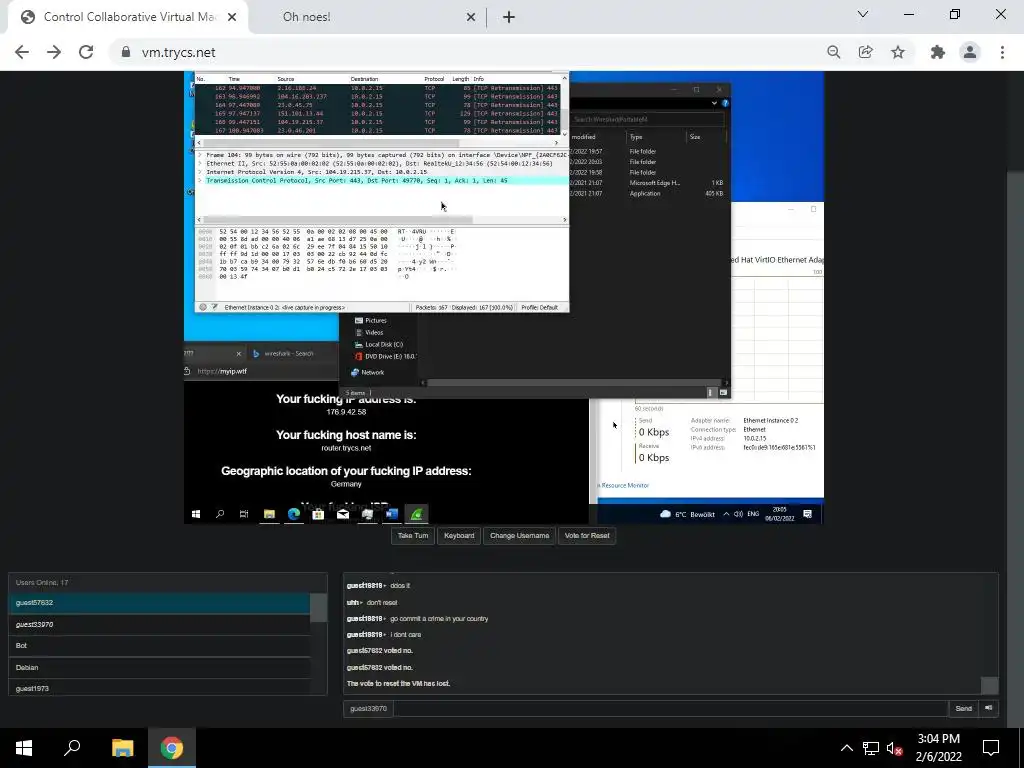
Task: Open File Explorer in VM taskbar
Action: point(269,514)
